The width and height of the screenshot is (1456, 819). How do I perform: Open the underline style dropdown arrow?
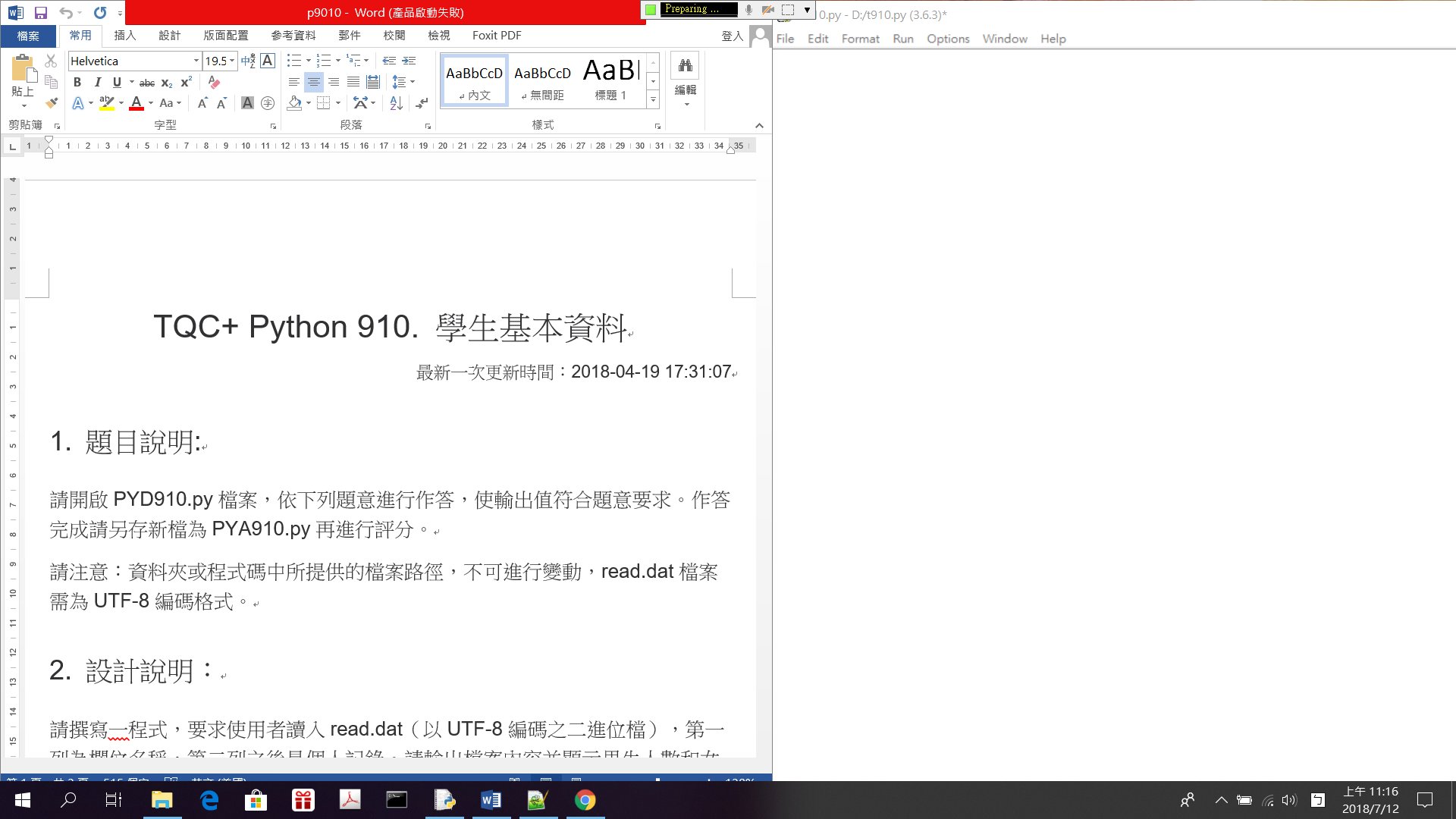pos(131,82)
